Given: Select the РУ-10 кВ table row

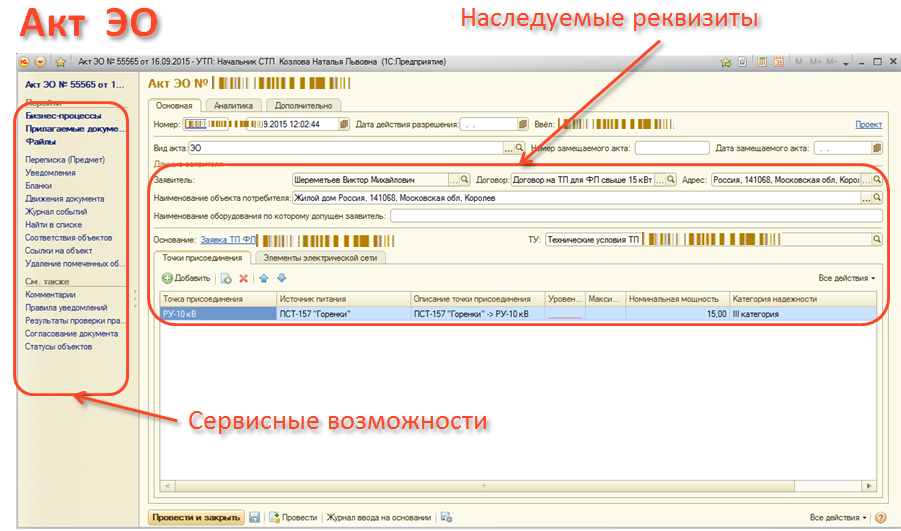Looking at the screenshot, I should (x=217, y=314).
